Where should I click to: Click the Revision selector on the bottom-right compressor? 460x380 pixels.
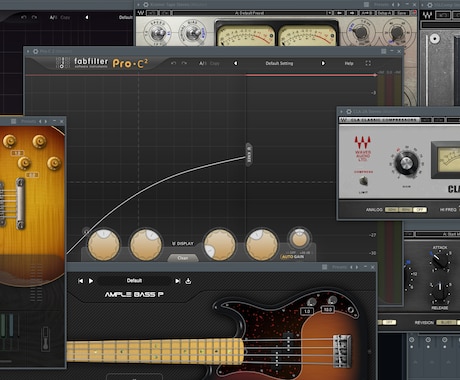pyautogui.click(x=446, y=322)
